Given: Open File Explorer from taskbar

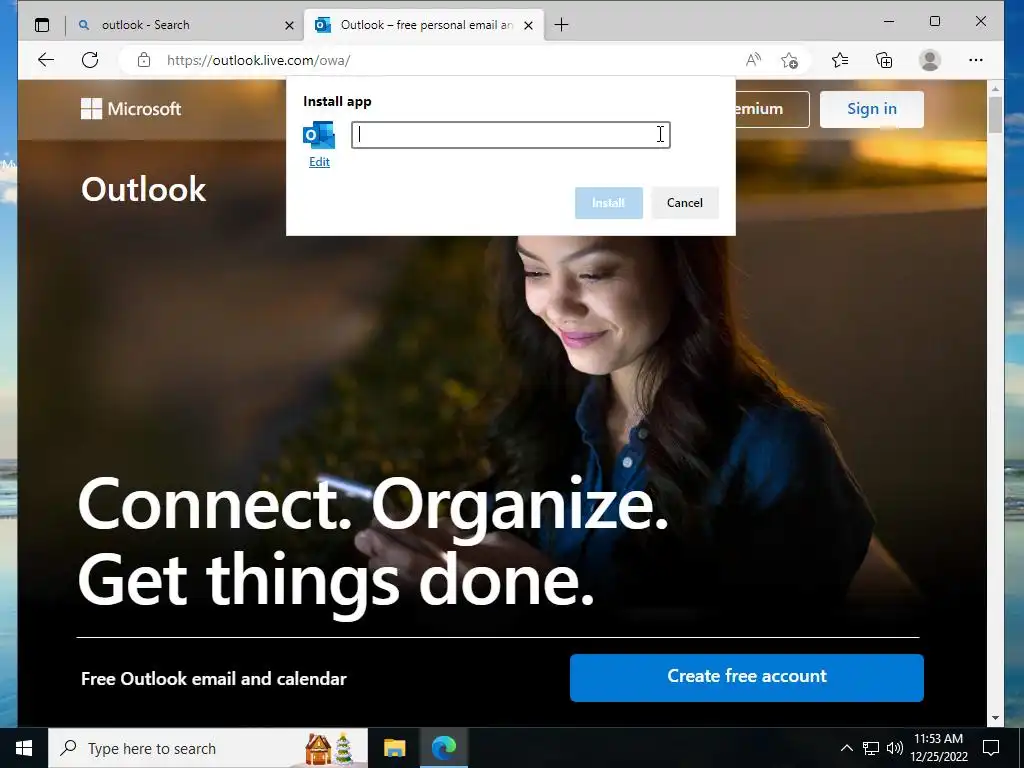Looking at the screenshot, I should 394,748.
